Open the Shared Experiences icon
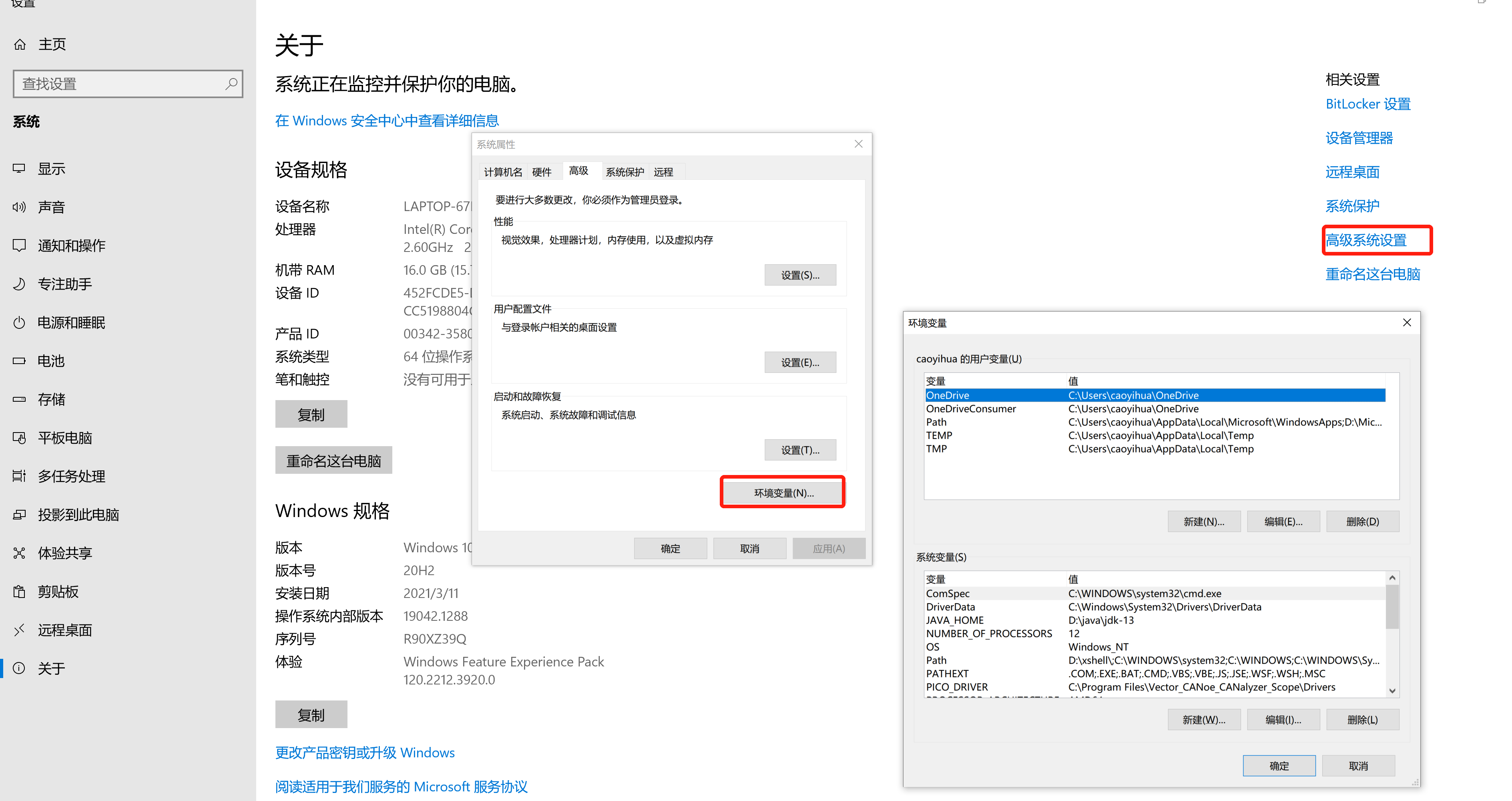Image resolution: width=1512 pixels, height=801 pixels. pos(19,553)
